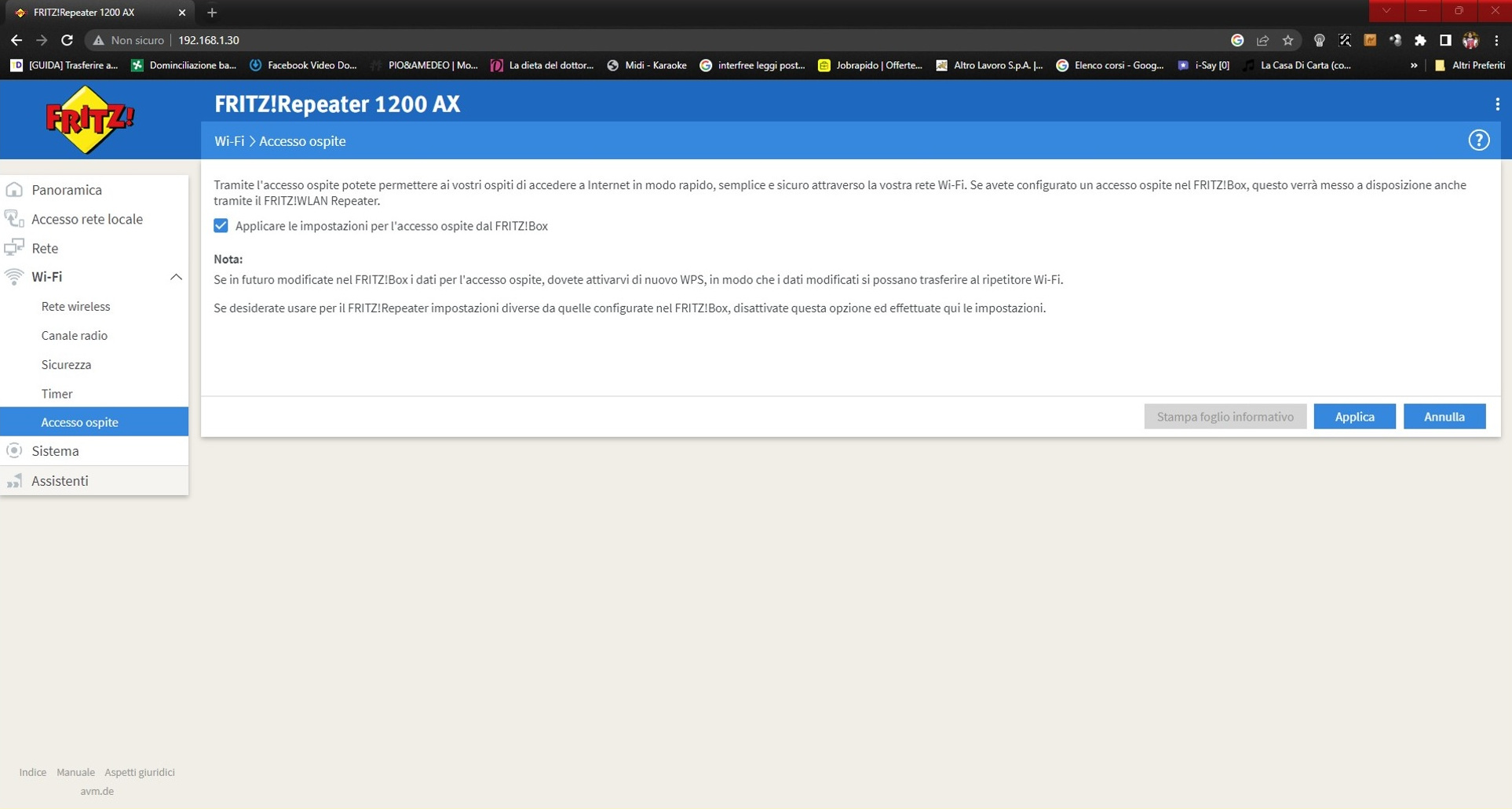The height and width of the screenshot is (809, 1512).
Task: Click the FRITZ!Repeater 1200 AX page title
Action: pyautogui.click(x=338, y=104)
